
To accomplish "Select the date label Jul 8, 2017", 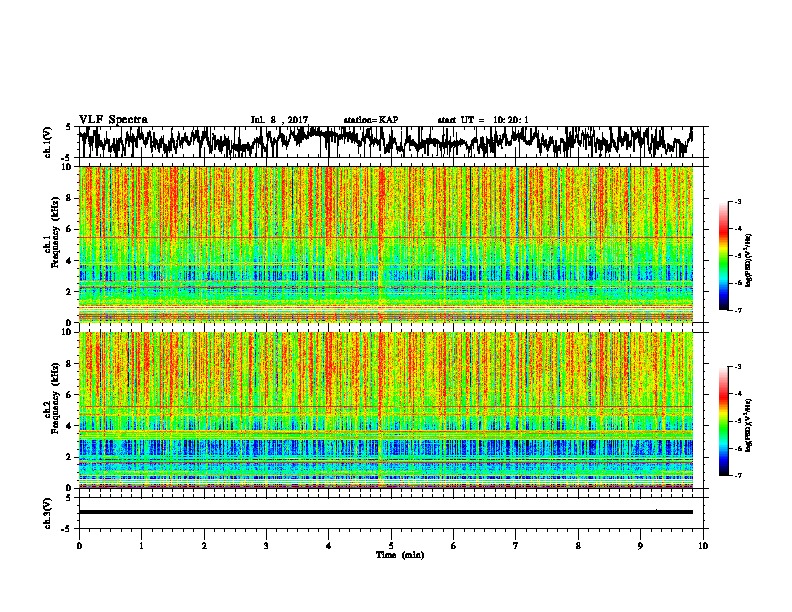I will tap(279, 120).
